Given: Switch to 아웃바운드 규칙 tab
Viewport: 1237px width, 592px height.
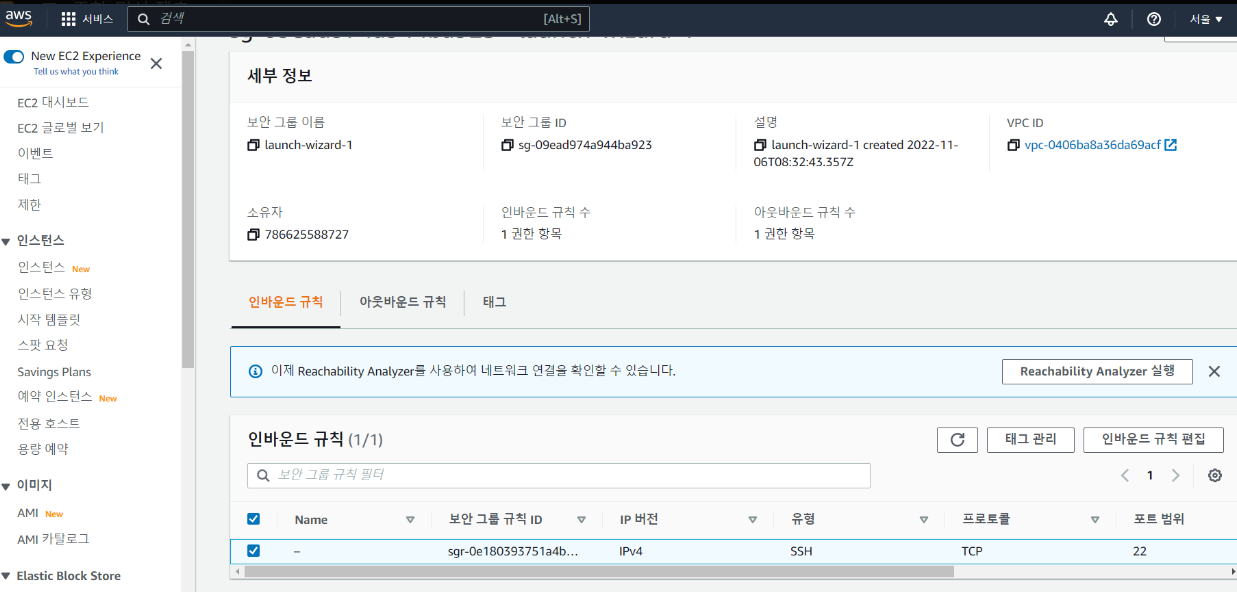Looking at the screenshot, I should [x=403, y=302].
